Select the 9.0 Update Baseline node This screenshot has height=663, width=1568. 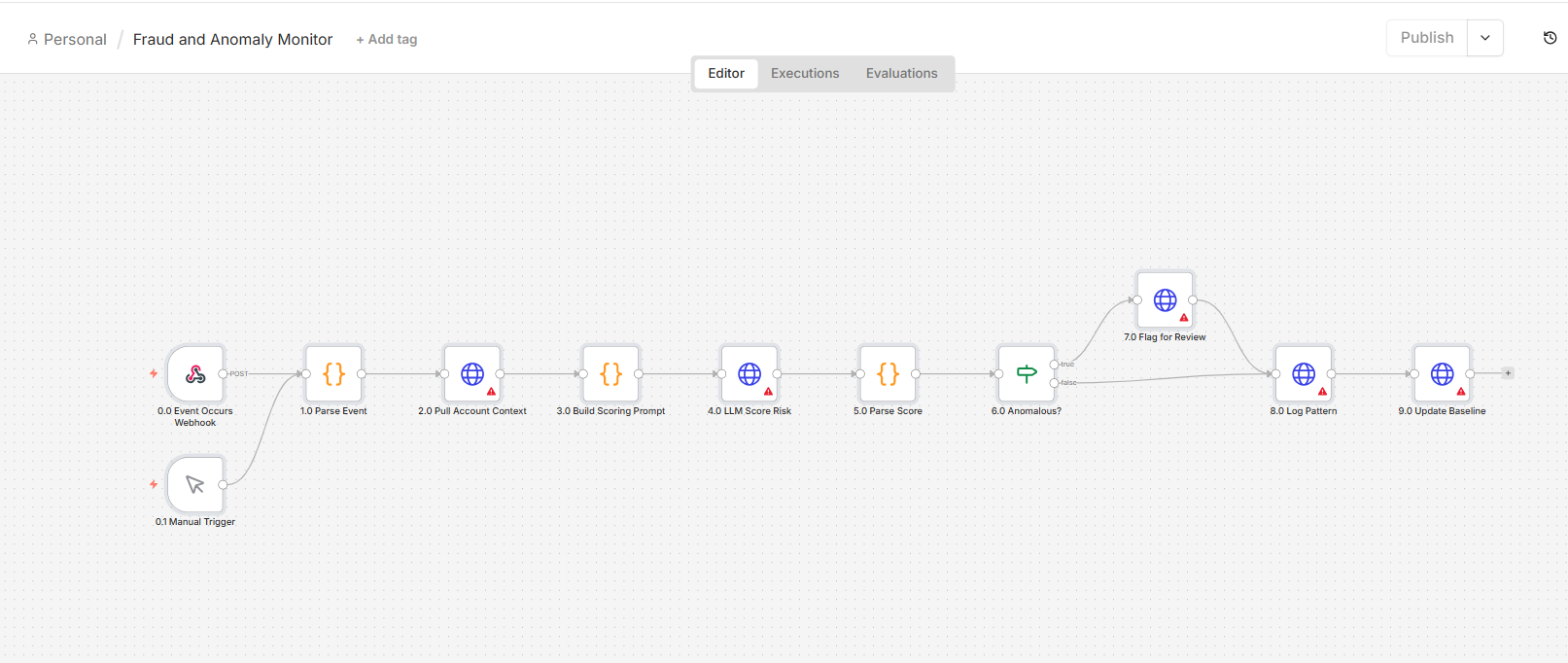pyautogui.click(x=1443, y=373)
